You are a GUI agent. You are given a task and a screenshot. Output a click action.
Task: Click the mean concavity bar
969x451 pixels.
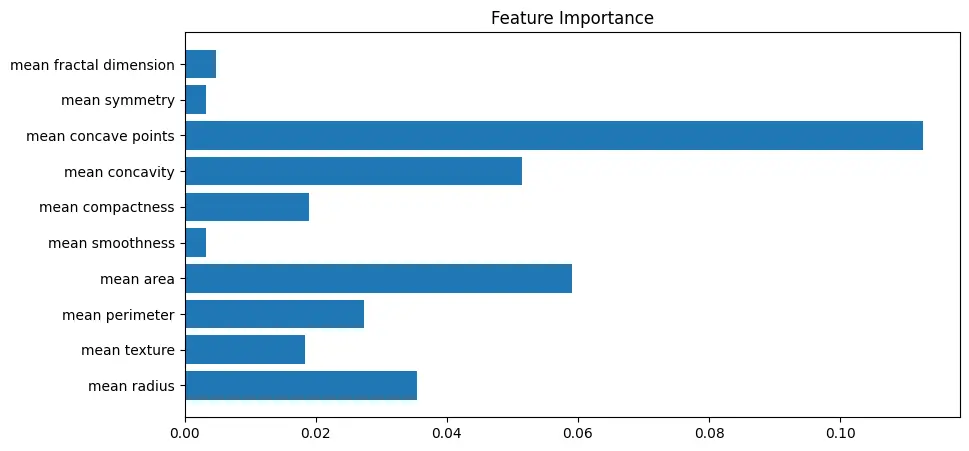pyautogui.click(x=353, y=172)
